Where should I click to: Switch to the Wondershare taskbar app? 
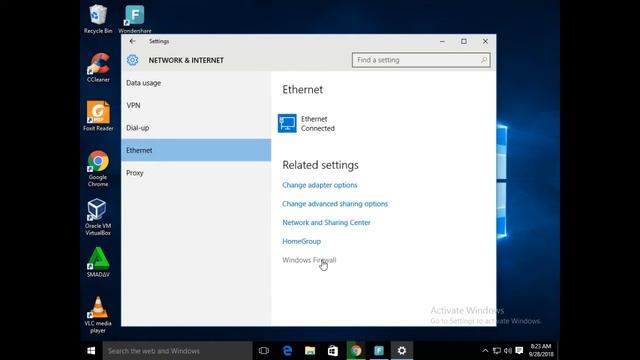[379, 351]
